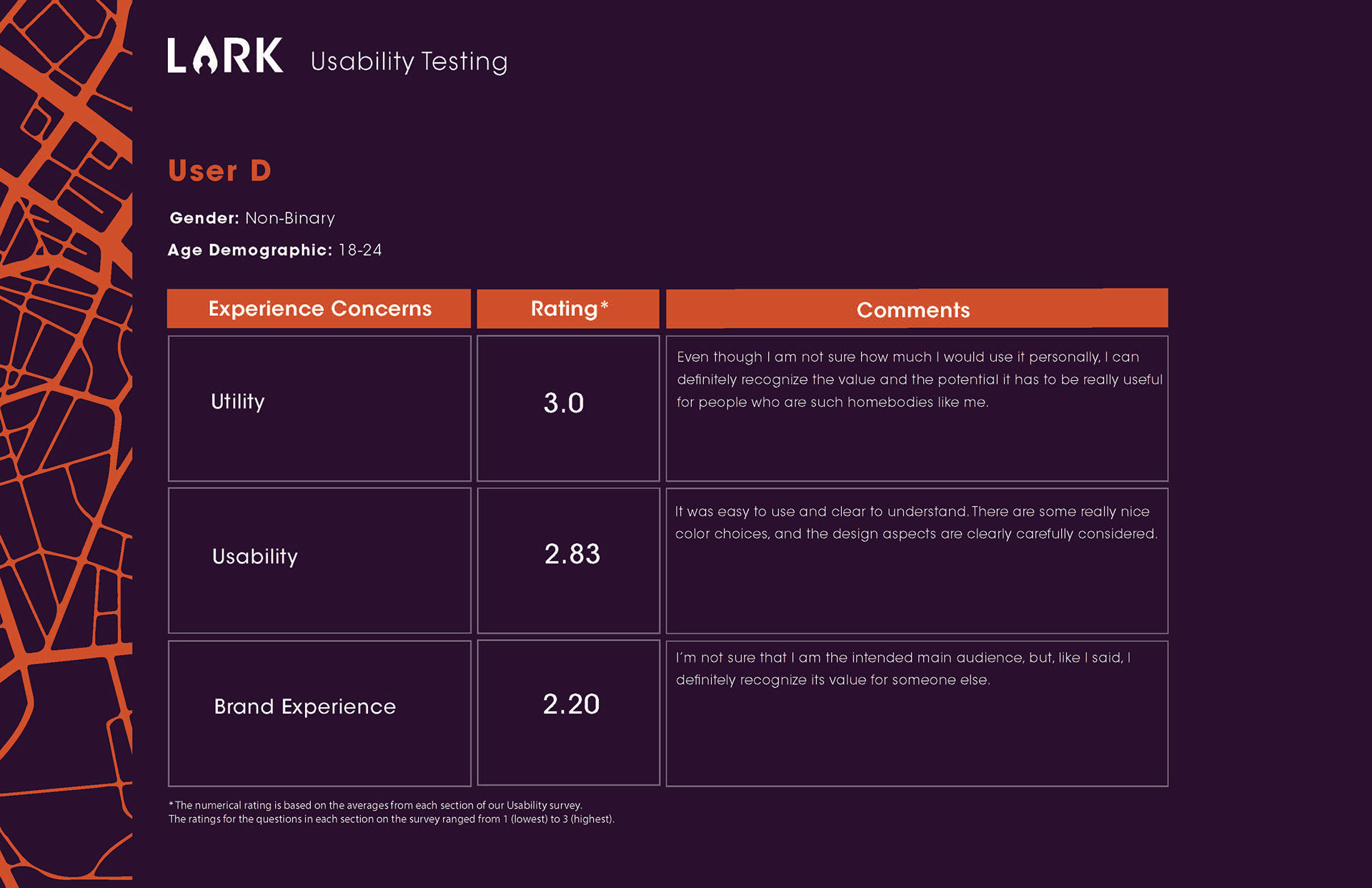Select the 'Usability Testing' title text
The width and height of the screenshot is (1372, 888).
pyautogui.click(x=409, y=61)
